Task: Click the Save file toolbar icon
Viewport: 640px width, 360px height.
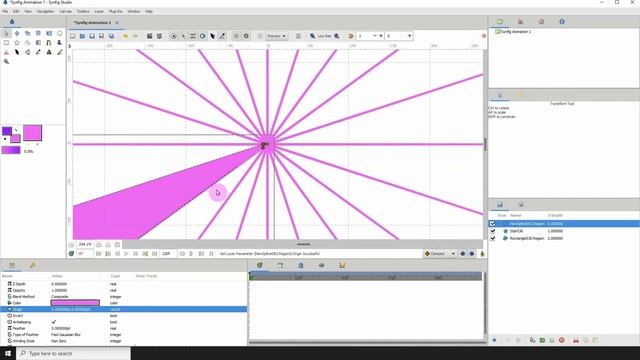Action: pos(92,36)
